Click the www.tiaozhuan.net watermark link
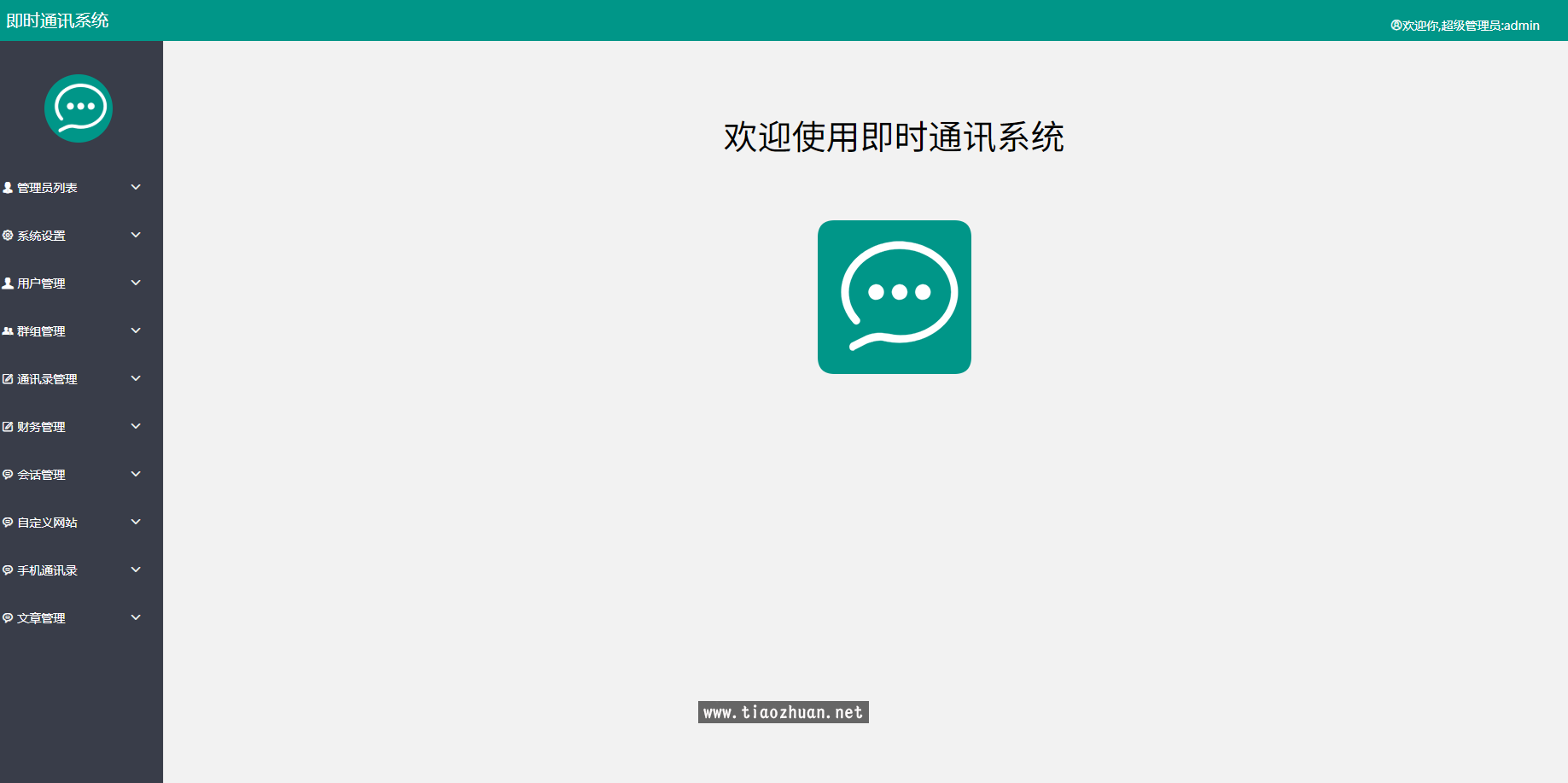This screenshot has width=1568, height=783. point(784,712)
